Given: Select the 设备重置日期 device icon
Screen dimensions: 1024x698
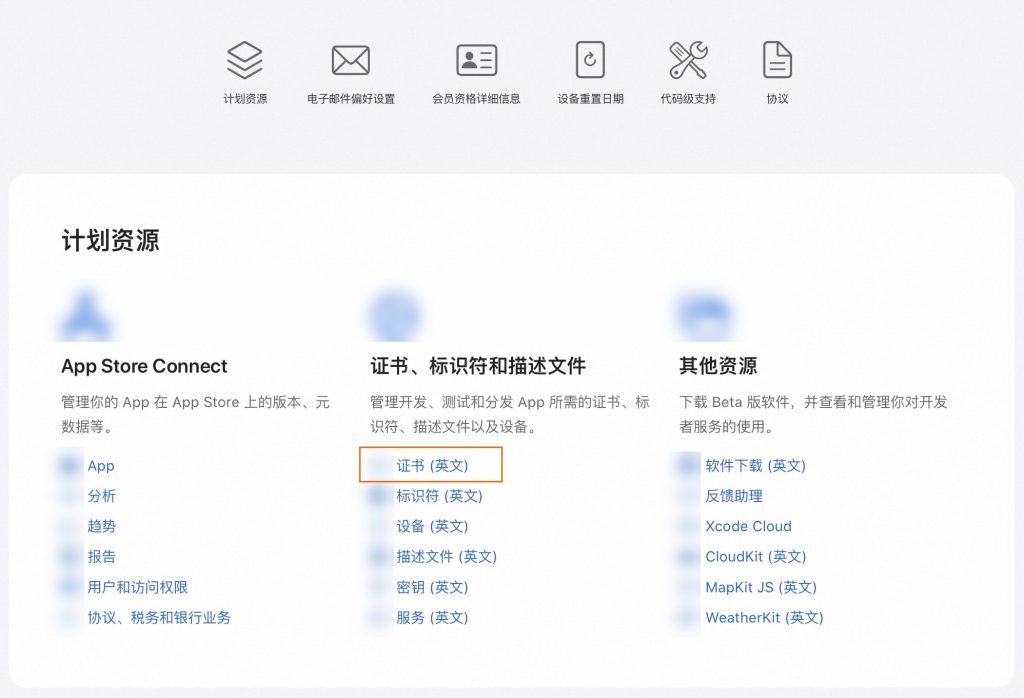Looking at the screenshot, I should pos(589,57).
